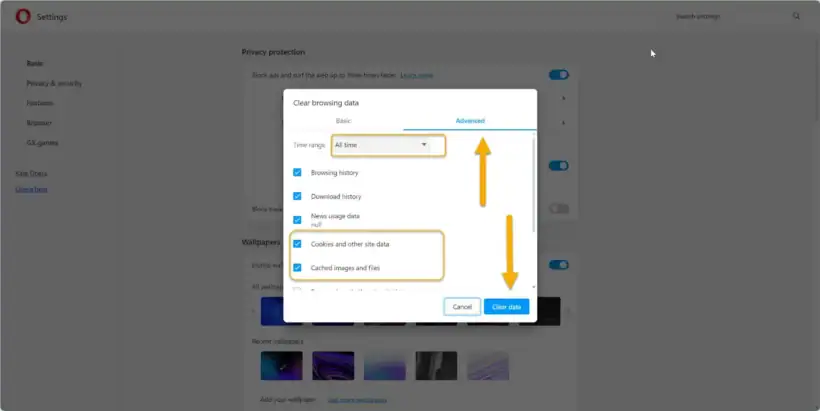Click the Opera logo icon
This screenshot has width=820, height=411.
[x=21, y=17]
